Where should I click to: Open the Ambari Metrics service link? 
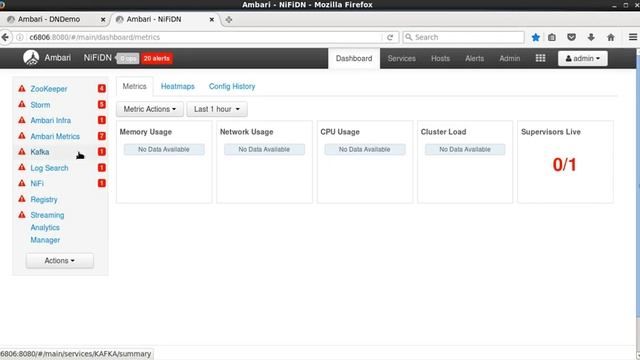pyautogui.click(x=55, y=136)
